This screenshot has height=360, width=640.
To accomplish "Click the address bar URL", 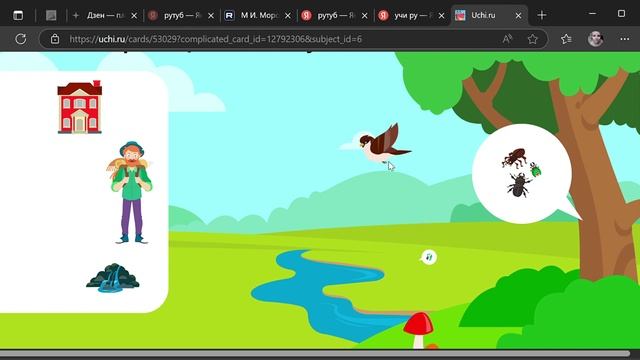I will click(216, 39).
